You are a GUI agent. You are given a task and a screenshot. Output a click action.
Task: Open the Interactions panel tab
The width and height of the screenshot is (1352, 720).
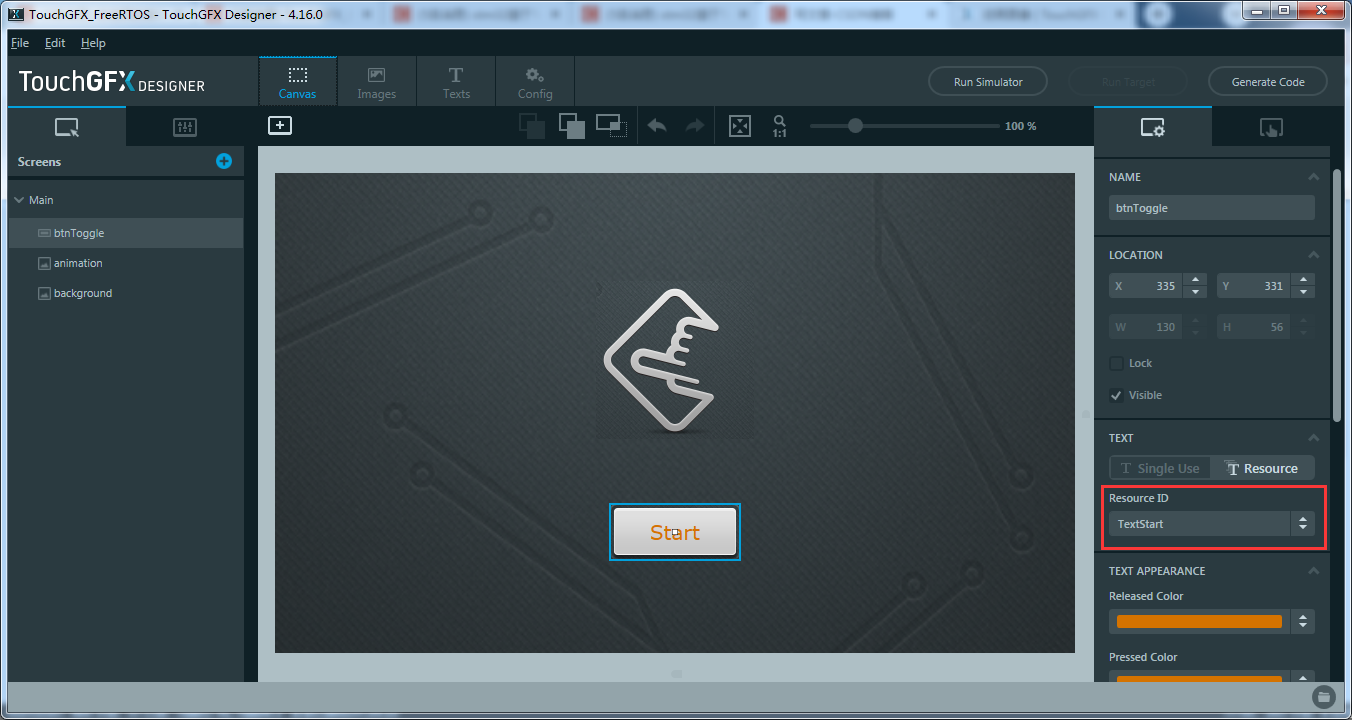pyautogui.click(x=1271, y=127)
